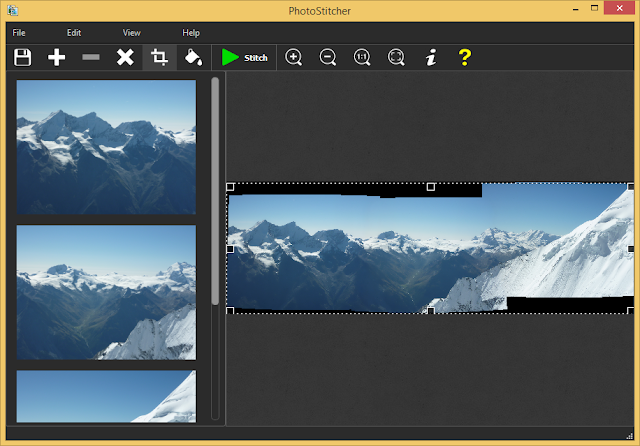Remove selected image with the minus icon
Viewport: 640px width, 446px height.
tap(91, 57)
